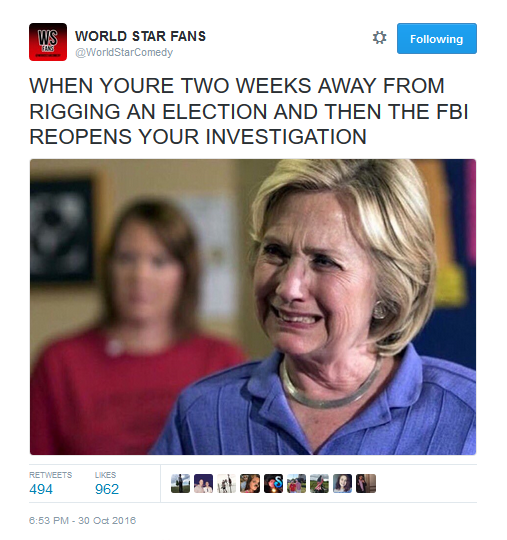Open ninth liker avatar in purple shirt
507x540 pixels.
[366, 484]
